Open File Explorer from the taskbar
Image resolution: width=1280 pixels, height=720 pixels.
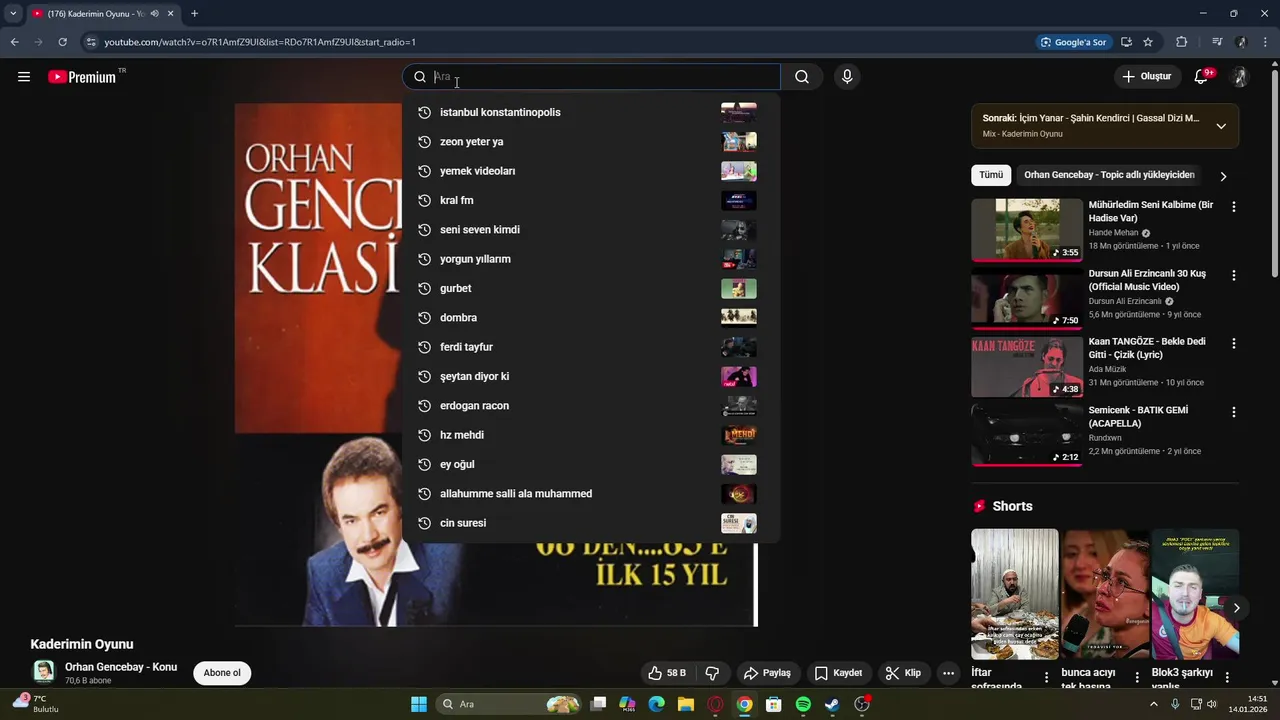tap(686, 704)
